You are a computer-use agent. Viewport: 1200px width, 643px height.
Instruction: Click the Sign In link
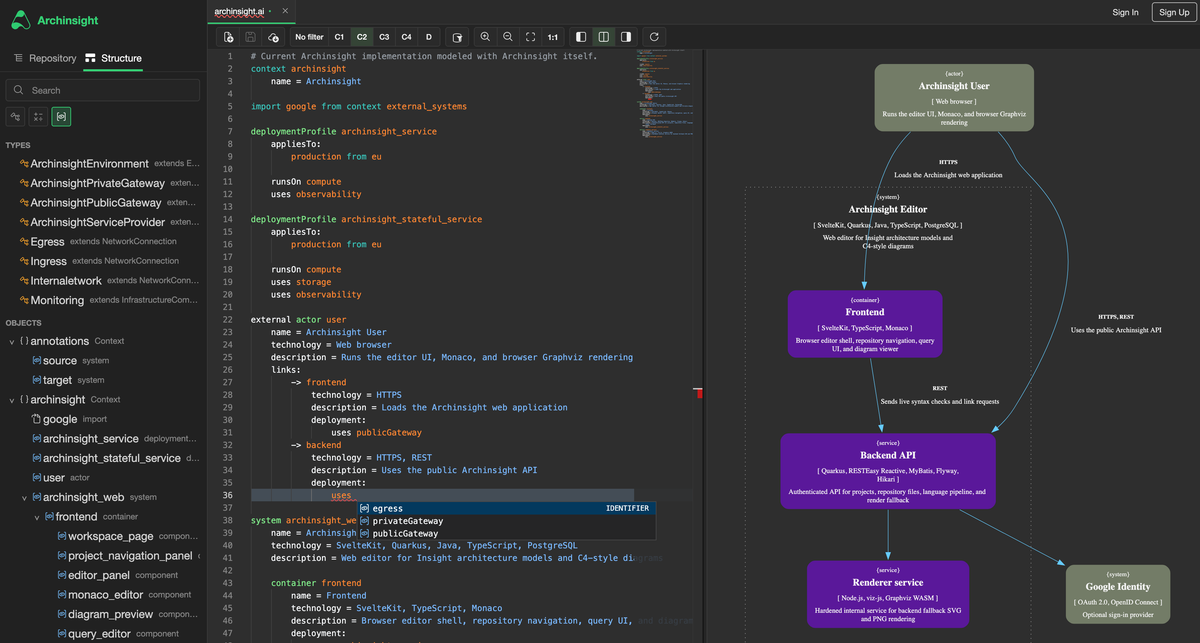(1125, 12)
